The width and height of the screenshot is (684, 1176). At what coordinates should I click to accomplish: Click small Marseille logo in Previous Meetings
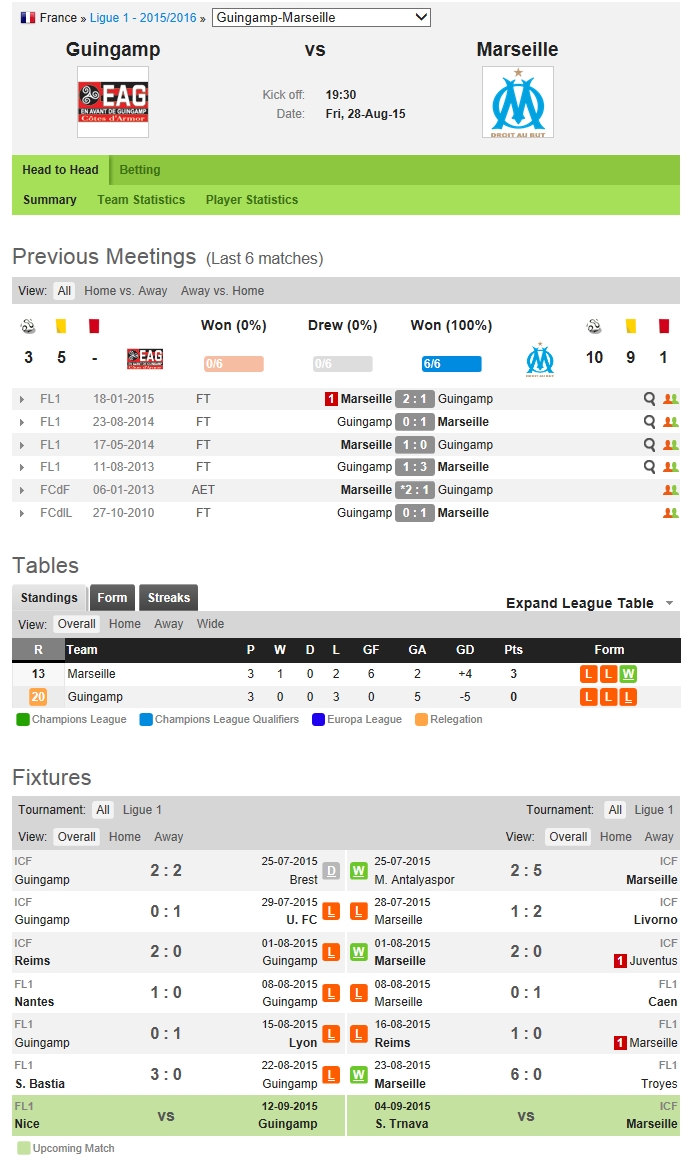point(540,359)
